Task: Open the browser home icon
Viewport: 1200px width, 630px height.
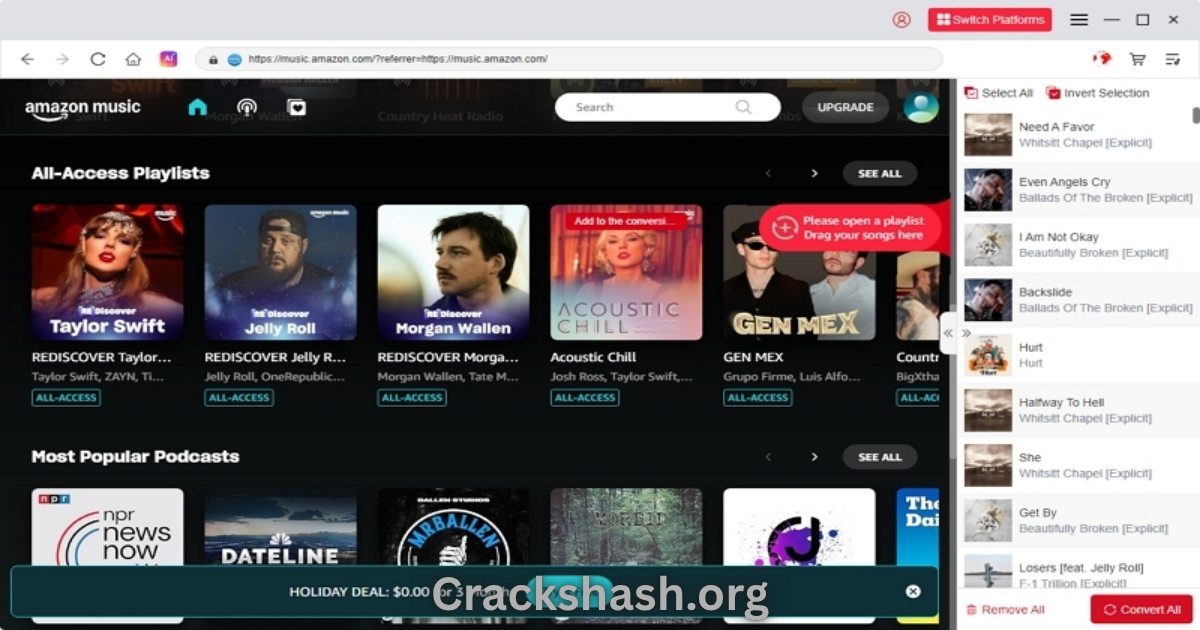Action: [133, 59]
